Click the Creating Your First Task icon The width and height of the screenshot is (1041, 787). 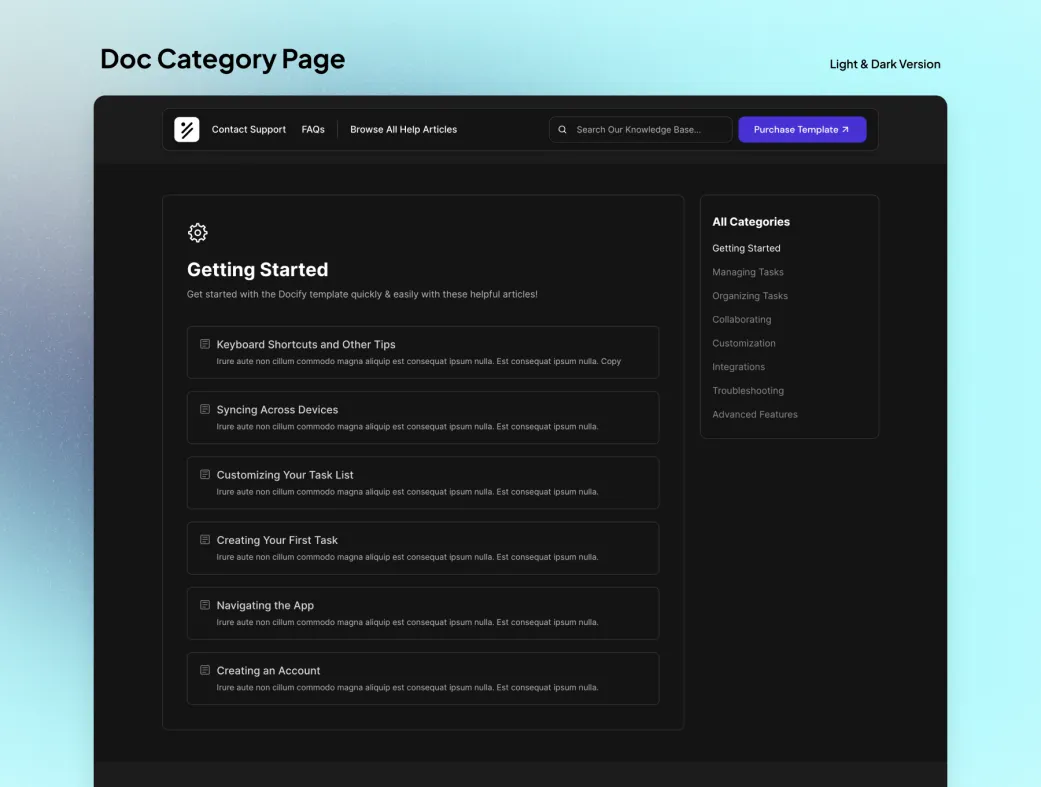point(205,540)
